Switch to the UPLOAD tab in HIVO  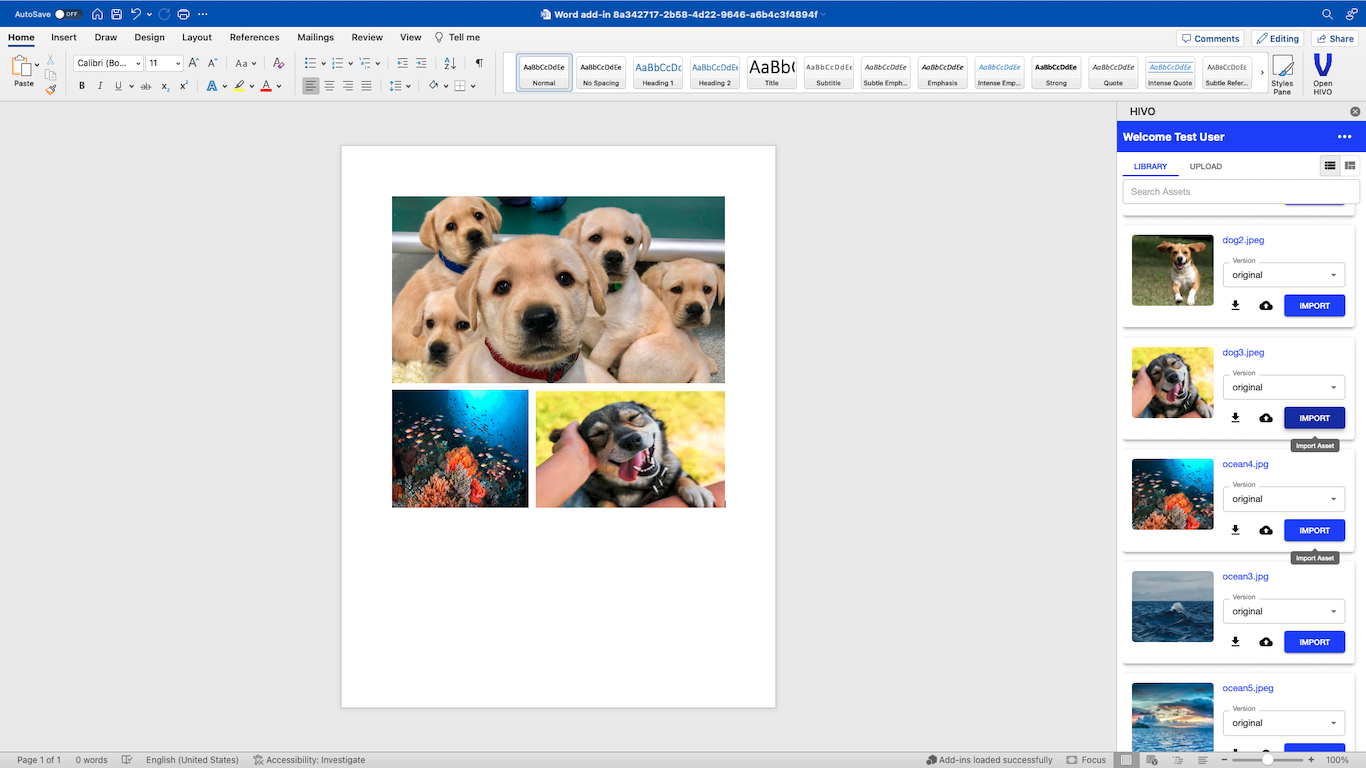click(x=1205, y=166)
